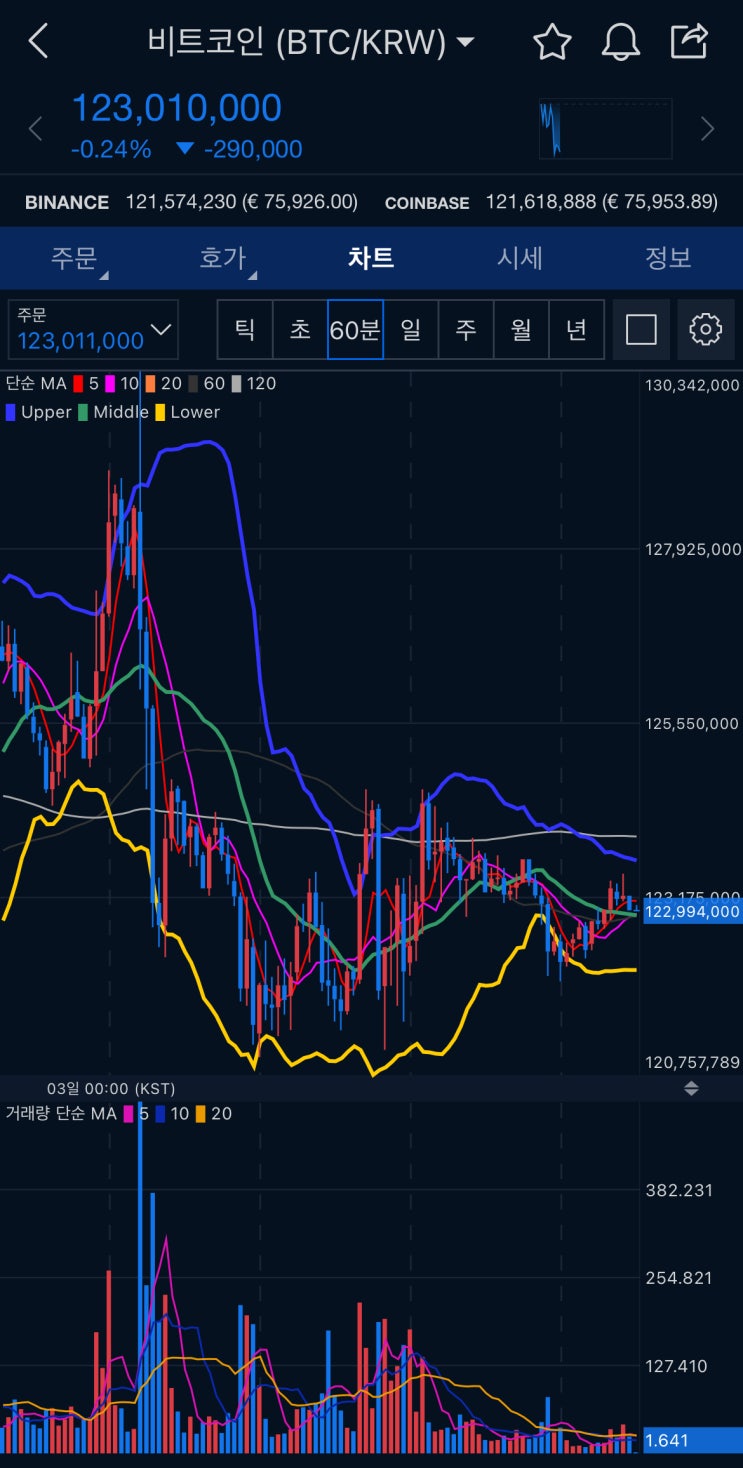Tap the fullscreen square chart icon
Viewport: 743px width, 1468px height.
pos(641,329)
